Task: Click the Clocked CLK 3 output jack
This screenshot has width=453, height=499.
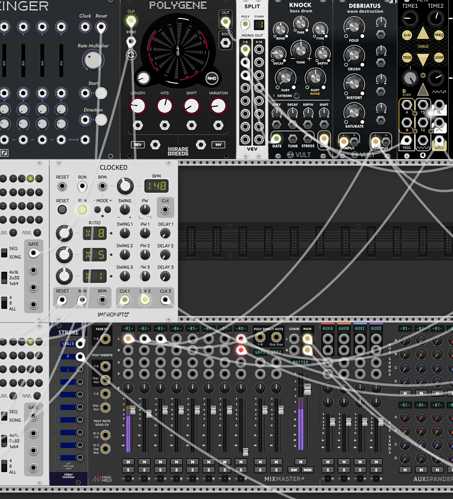Action: coord(165,300)
